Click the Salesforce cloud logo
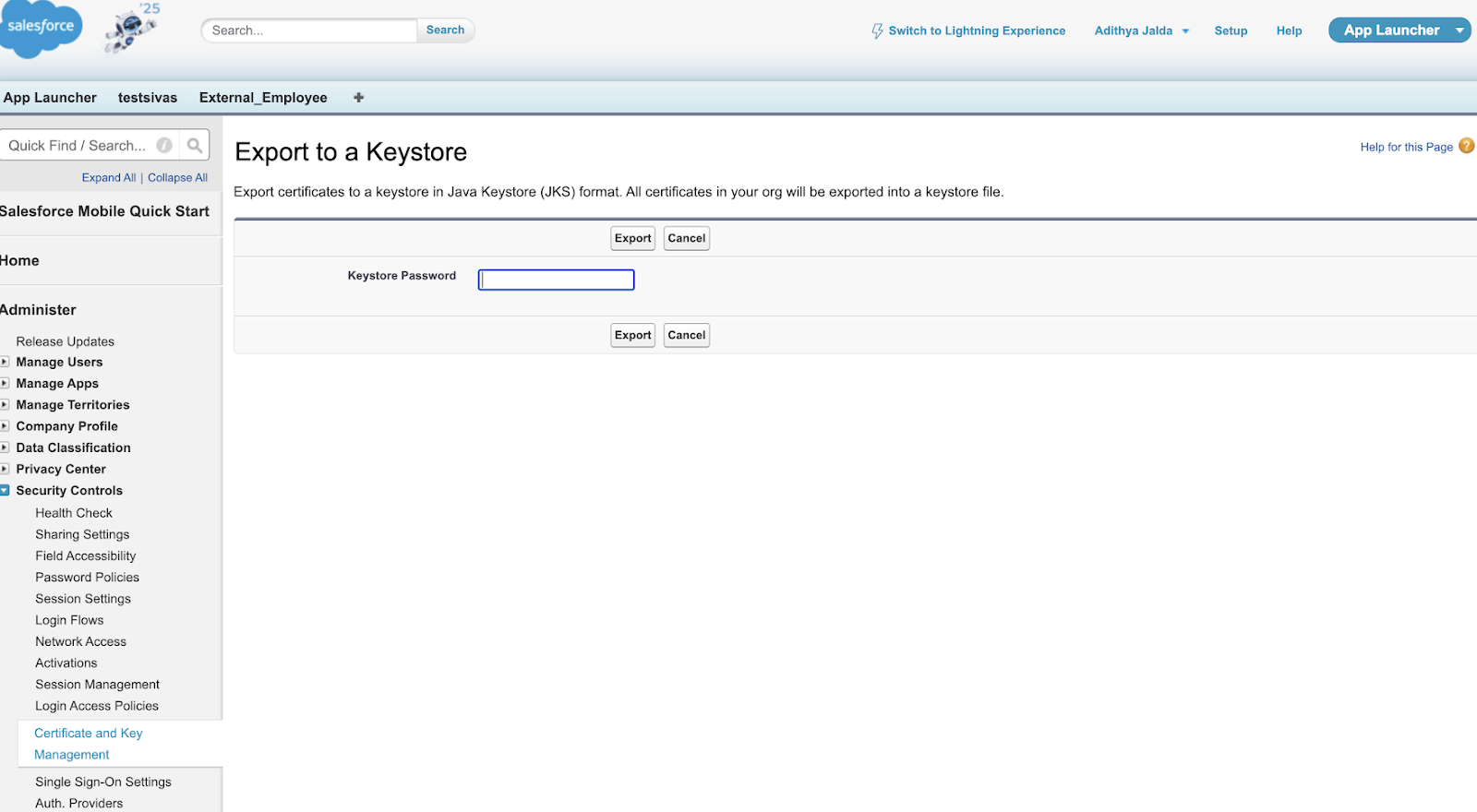This screenshot has height=812, width=1477. 39,28
